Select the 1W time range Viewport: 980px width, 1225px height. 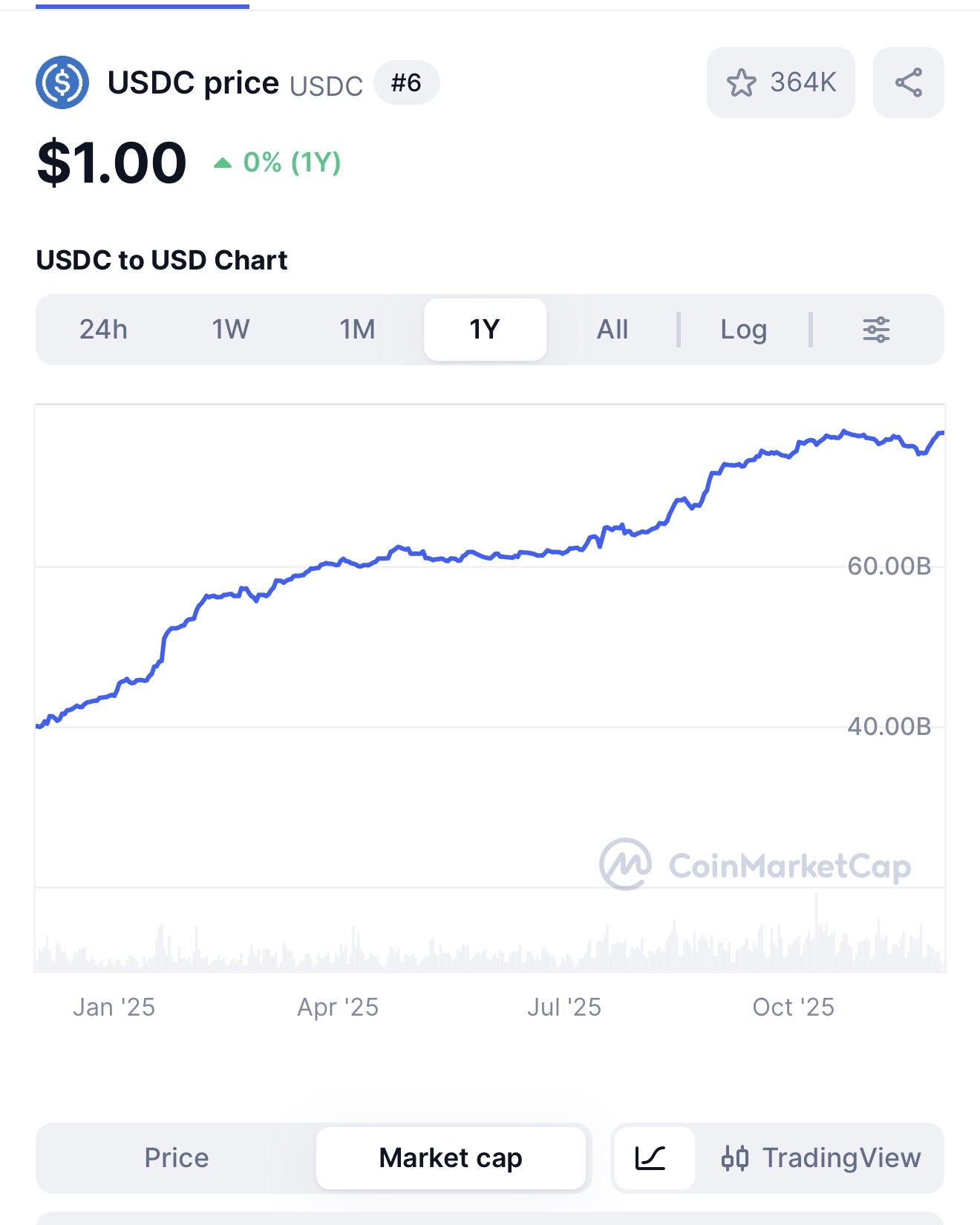click(231, 330)
